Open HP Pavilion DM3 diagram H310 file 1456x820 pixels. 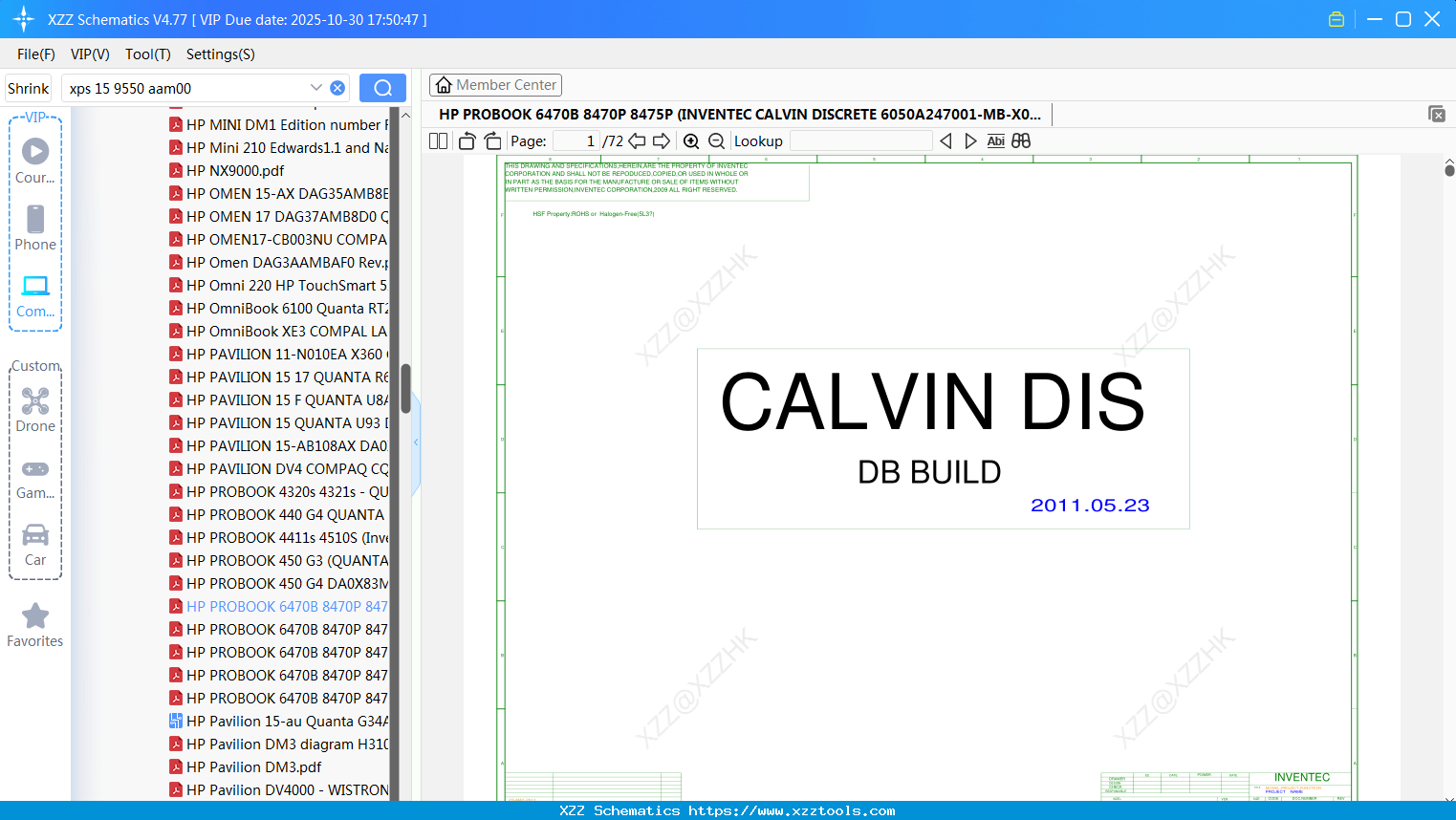coord(278,744)
